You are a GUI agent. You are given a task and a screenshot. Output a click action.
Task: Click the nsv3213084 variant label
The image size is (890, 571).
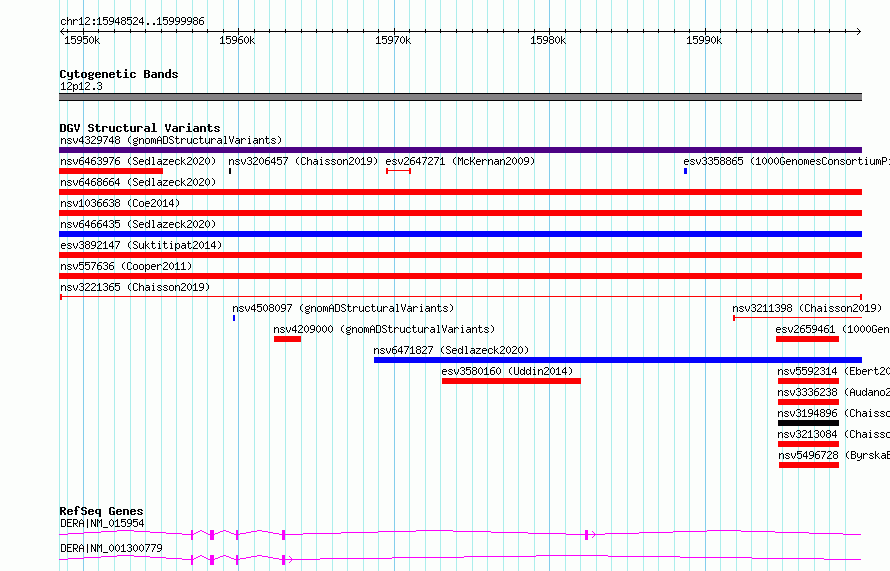point(833,434)
